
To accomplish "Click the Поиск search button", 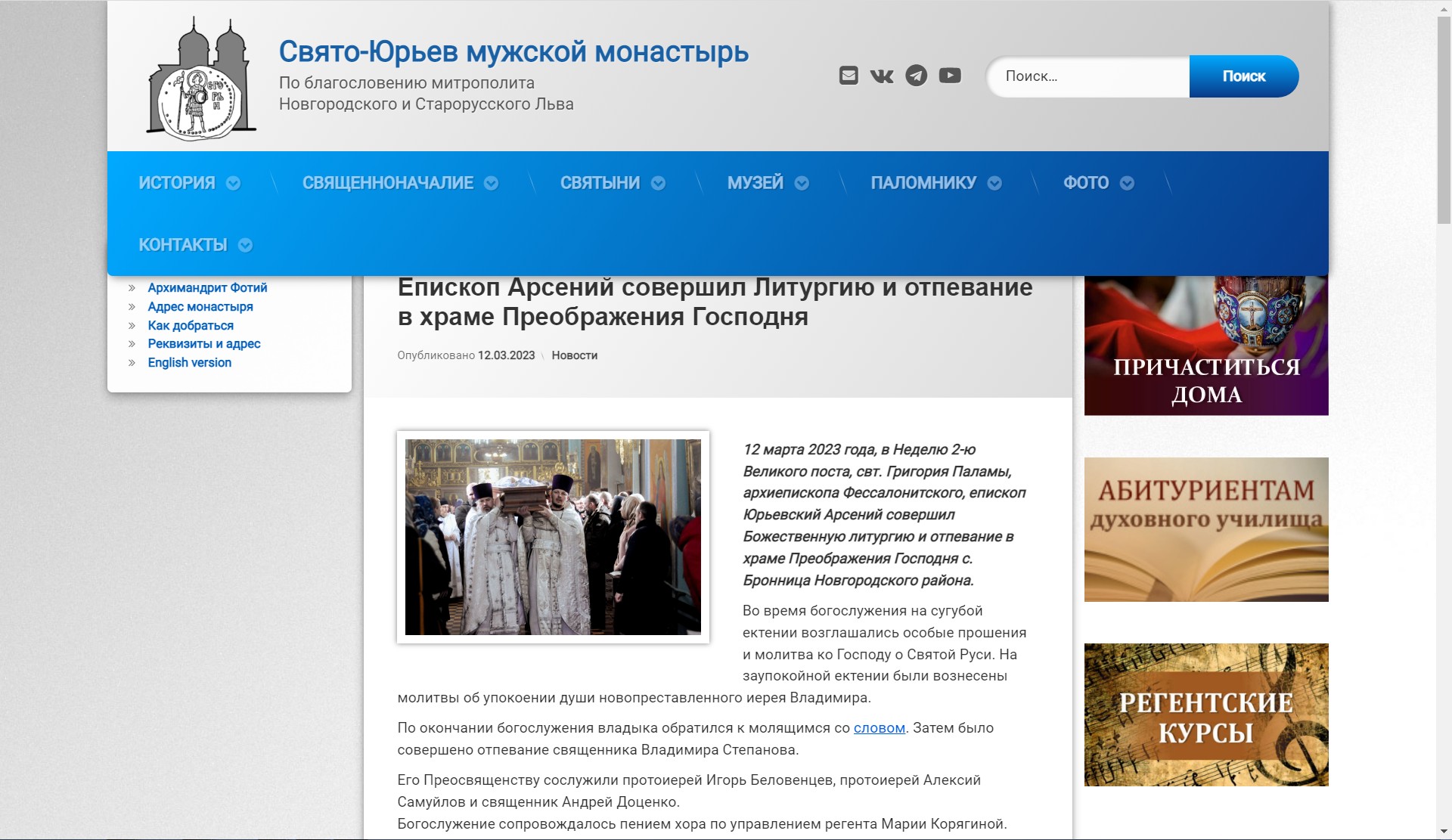I will [x=1244, y=76].
